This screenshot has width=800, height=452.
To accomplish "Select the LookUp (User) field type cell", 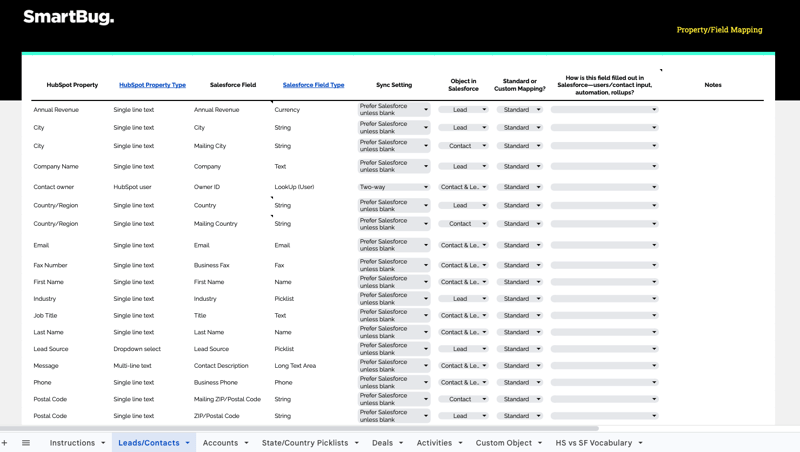I will click(x=294, y=187).
